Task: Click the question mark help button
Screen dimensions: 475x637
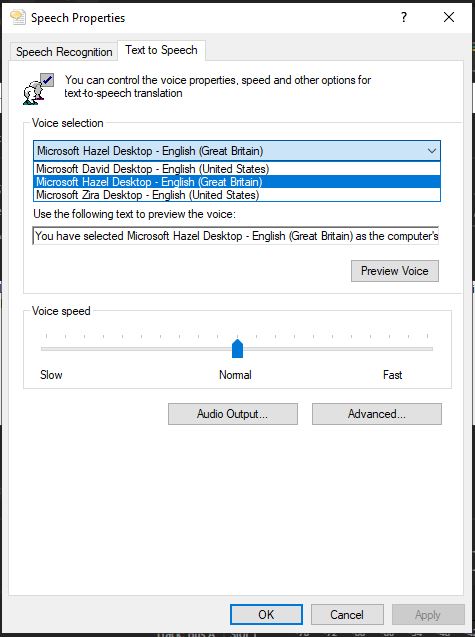Action: click(403, 17)
